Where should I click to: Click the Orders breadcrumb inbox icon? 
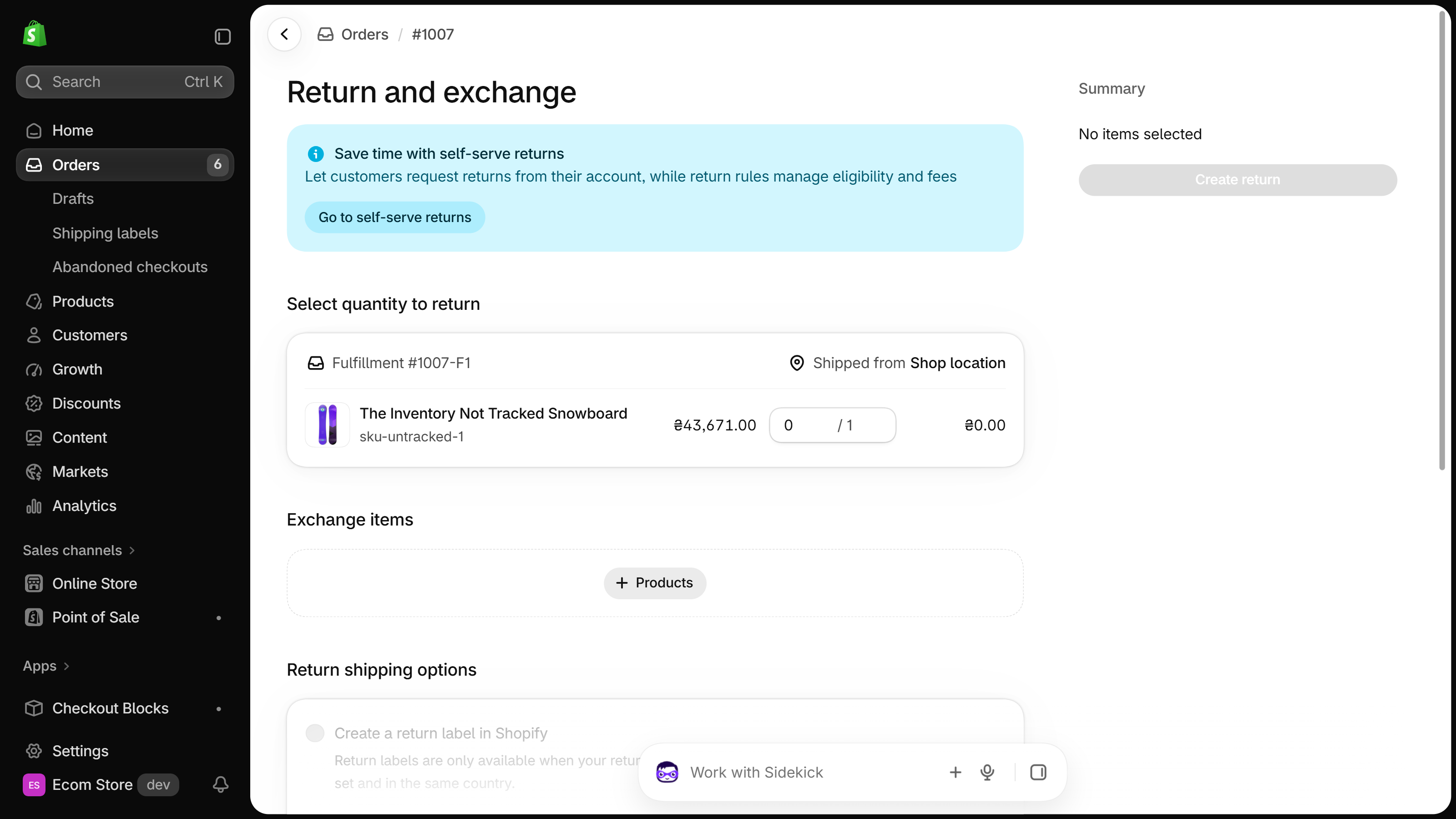[x=325, y=35]
